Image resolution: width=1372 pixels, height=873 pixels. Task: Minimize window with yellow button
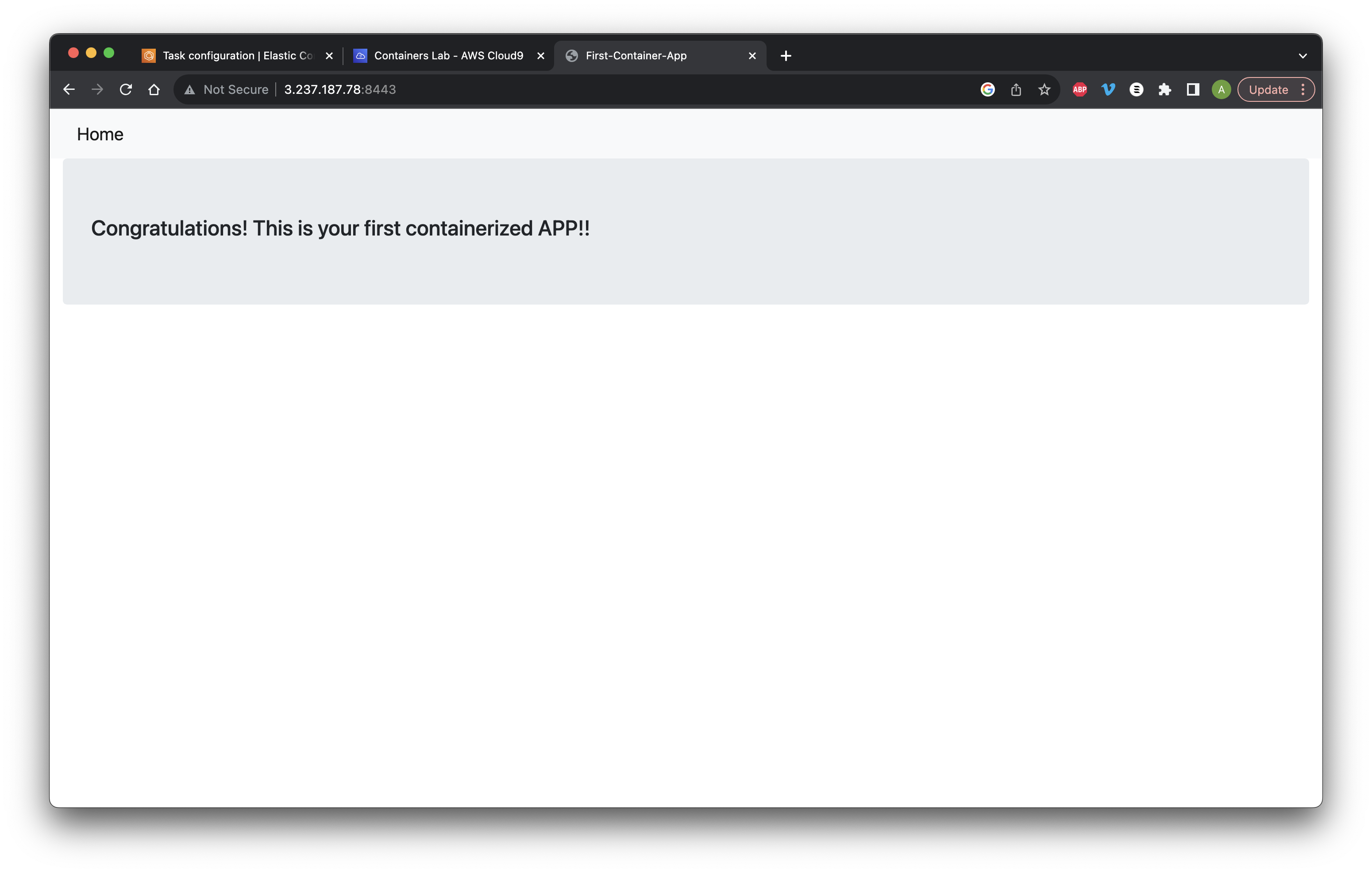[x=91, y=53]
